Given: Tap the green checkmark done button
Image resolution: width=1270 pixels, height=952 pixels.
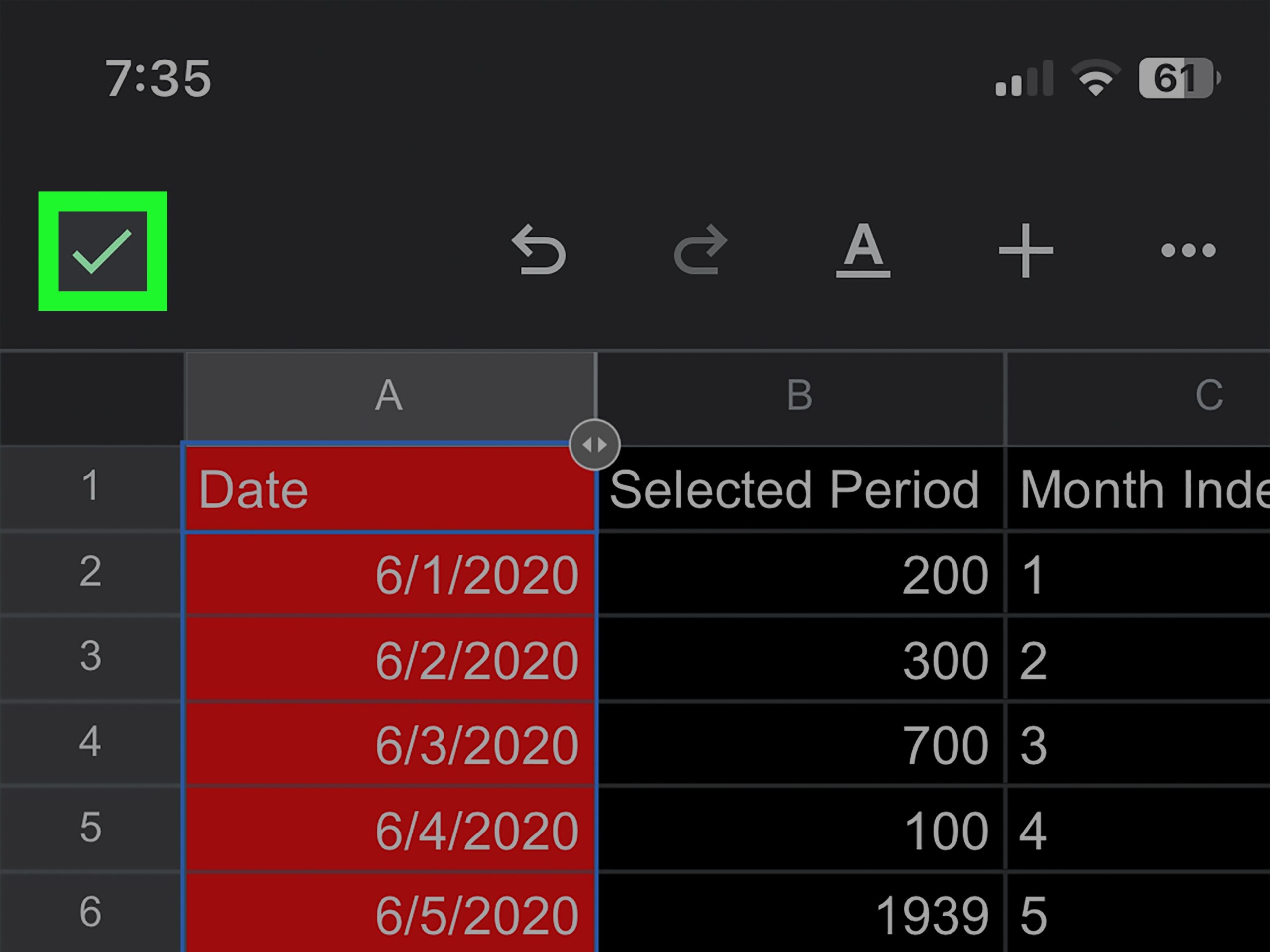Looking at the screenshot, I should pyautogui.click(x=103, y=251).
